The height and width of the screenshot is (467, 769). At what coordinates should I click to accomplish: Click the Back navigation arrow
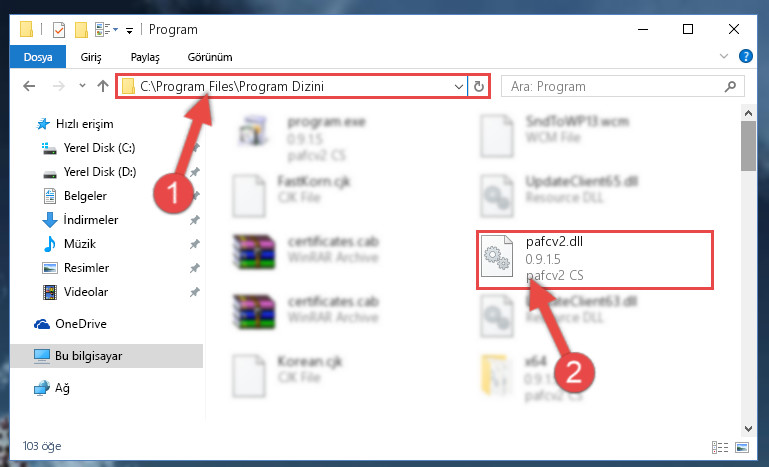[x=29, y=86]
